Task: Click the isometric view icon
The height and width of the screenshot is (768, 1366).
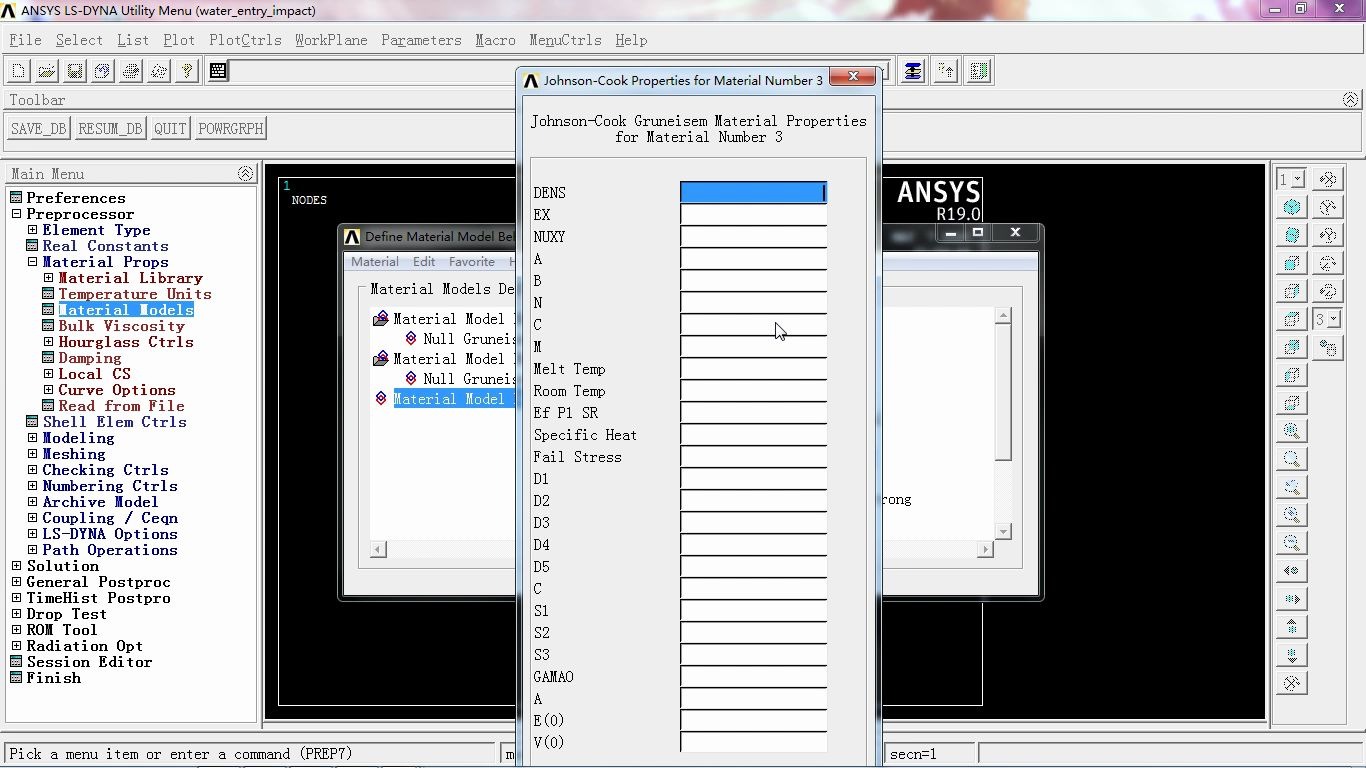Action: (x=1290, y=206)
